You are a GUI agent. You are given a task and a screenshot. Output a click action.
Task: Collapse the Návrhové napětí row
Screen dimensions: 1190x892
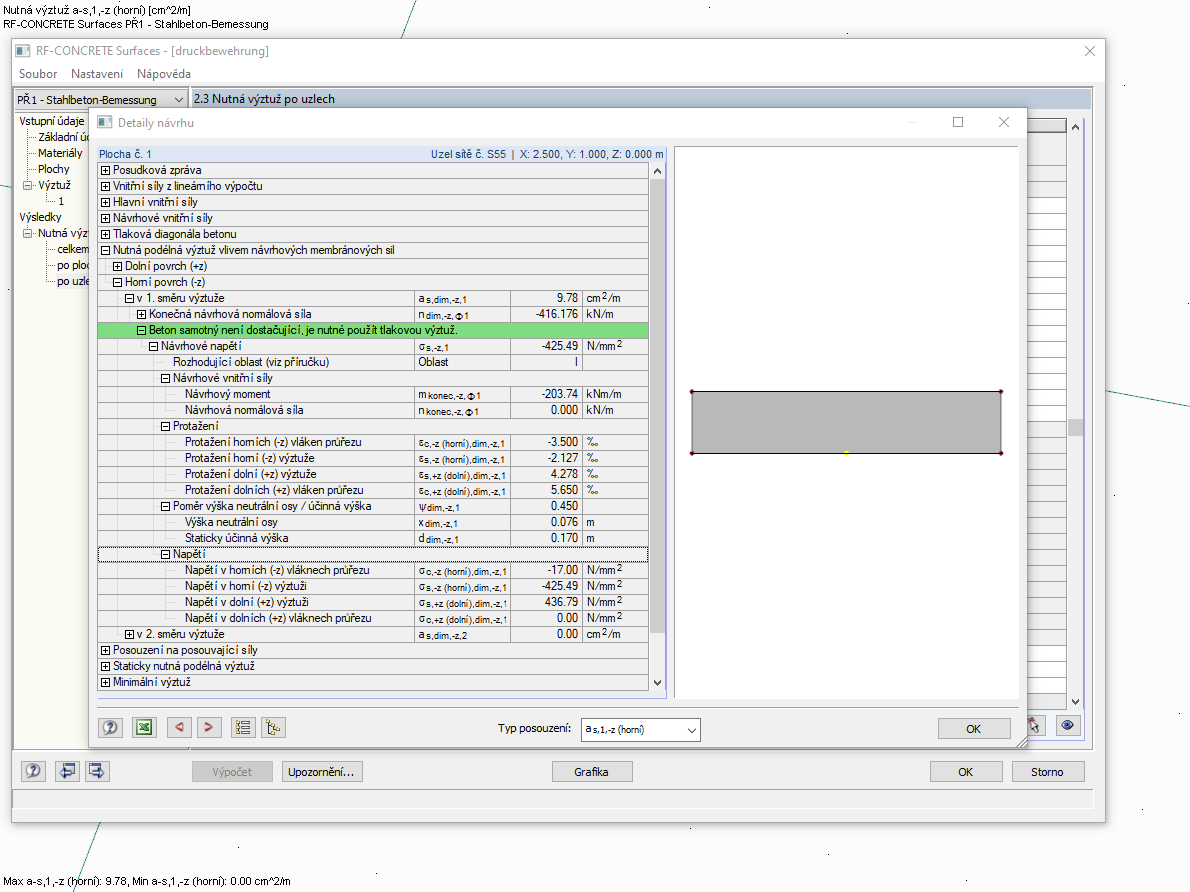153,346
